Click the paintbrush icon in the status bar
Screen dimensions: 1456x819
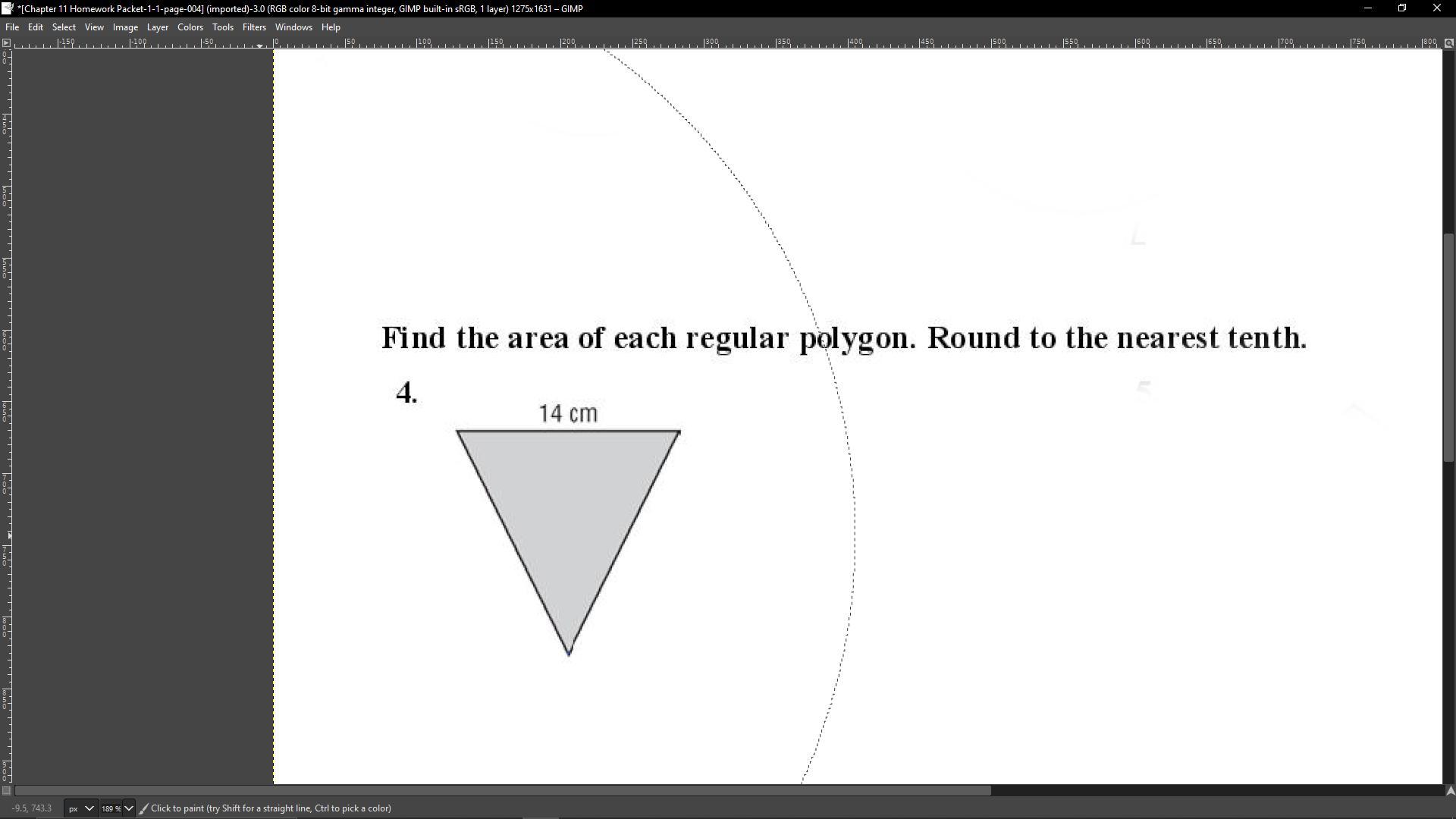click(x=143, y=808)
